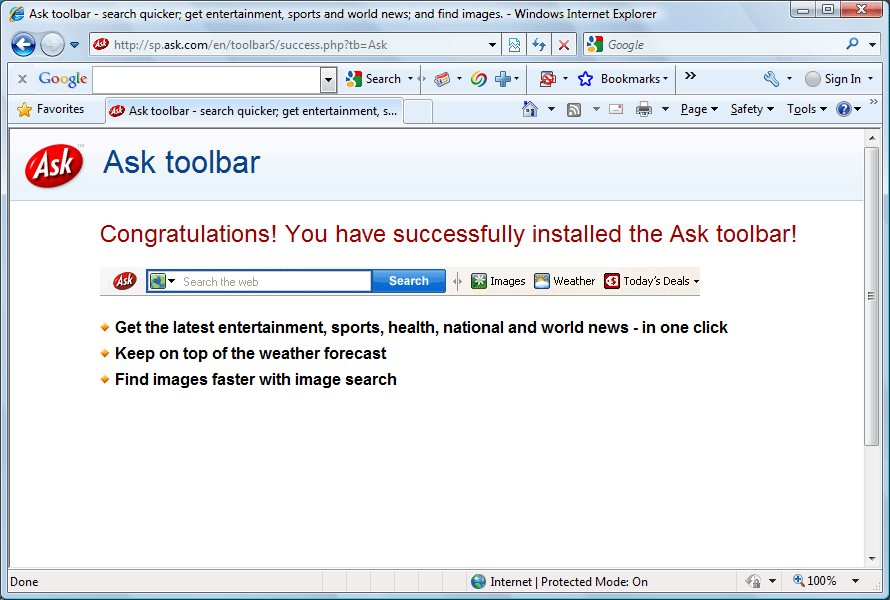
Task: Click the greyed Forward arrow button
Action: click(52, 45)
